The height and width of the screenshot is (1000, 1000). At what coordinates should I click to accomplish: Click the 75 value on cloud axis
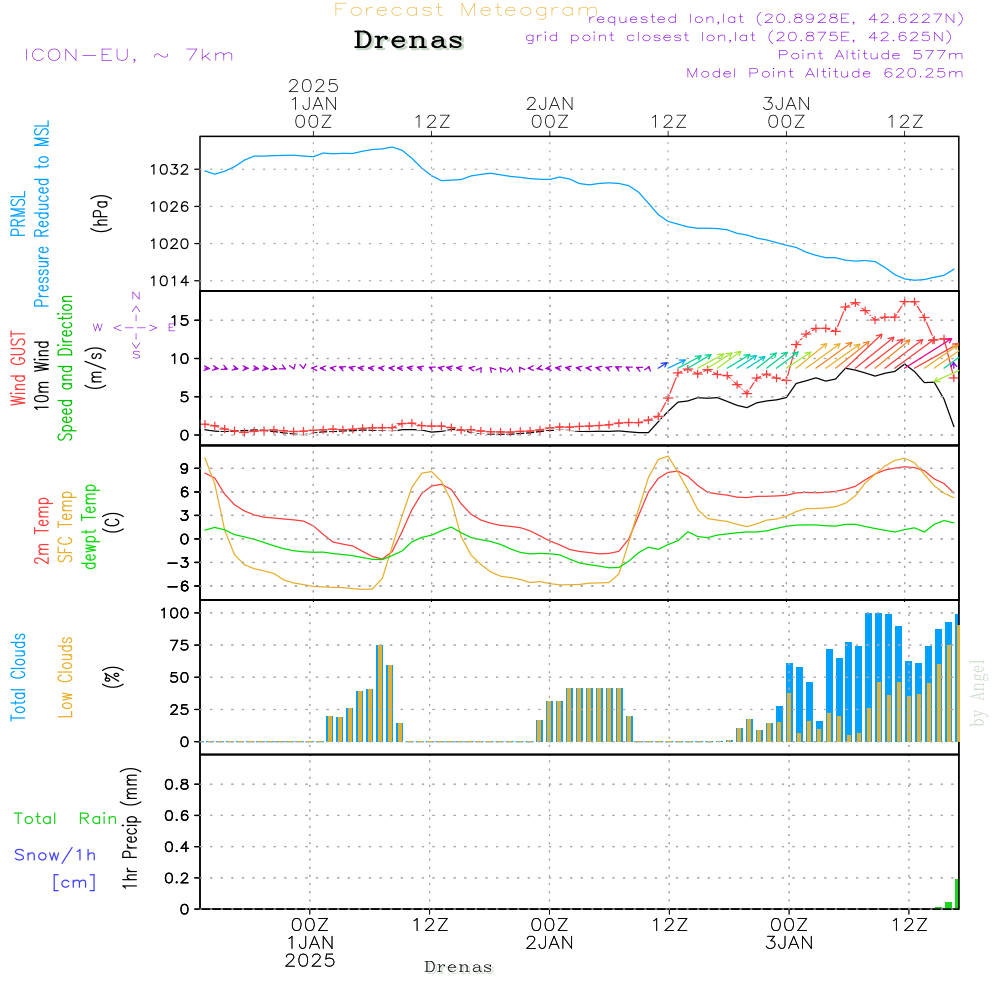pyautogui.click(x=180, y=645)
